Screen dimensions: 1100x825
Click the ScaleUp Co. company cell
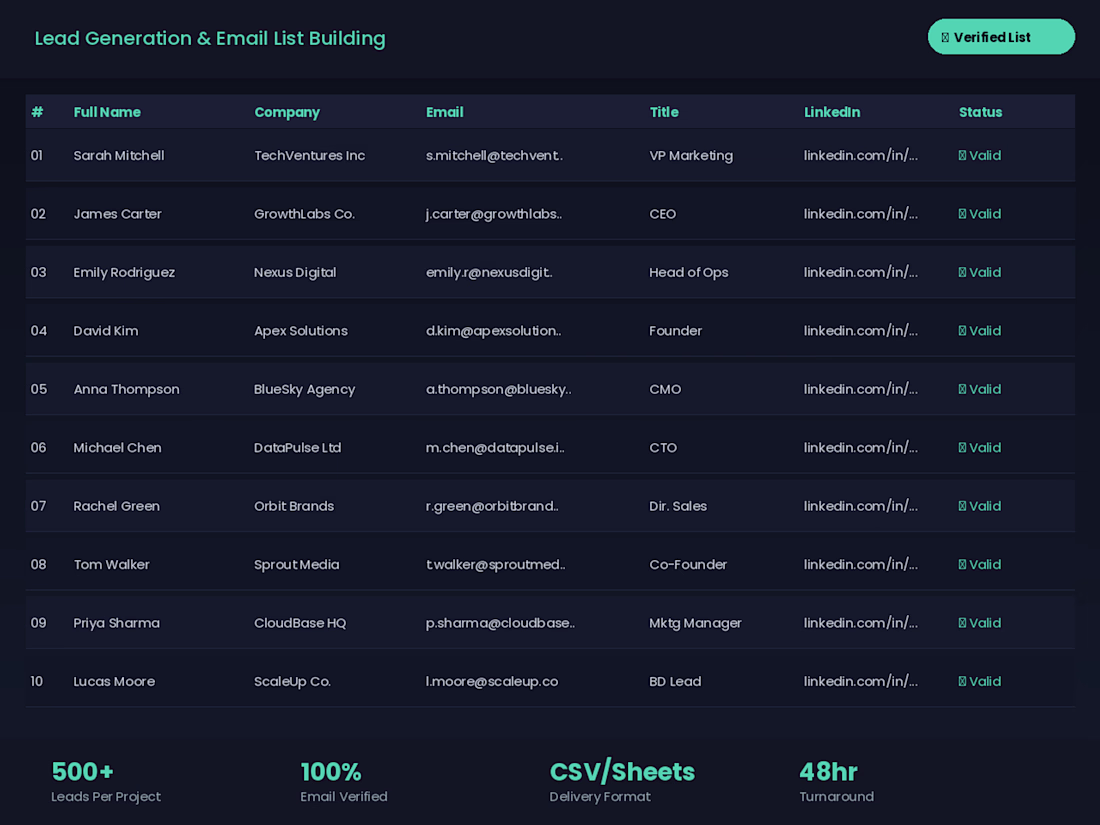(x=292, y=681)
